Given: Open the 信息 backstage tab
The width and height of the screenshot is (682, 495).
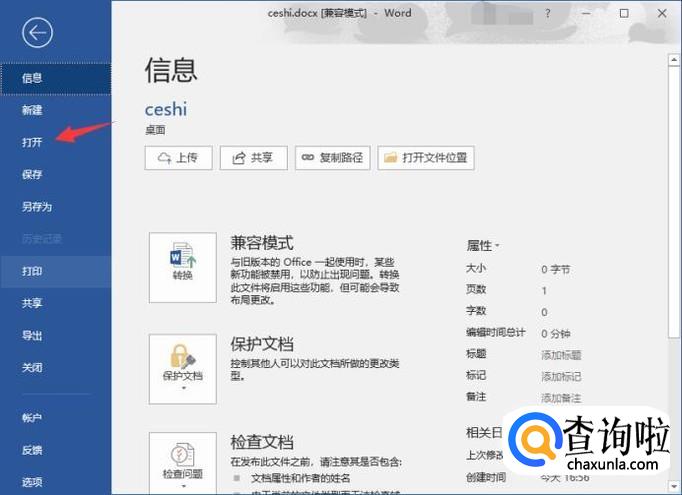Looking at the screenshot, I should [x=56, y=79].
